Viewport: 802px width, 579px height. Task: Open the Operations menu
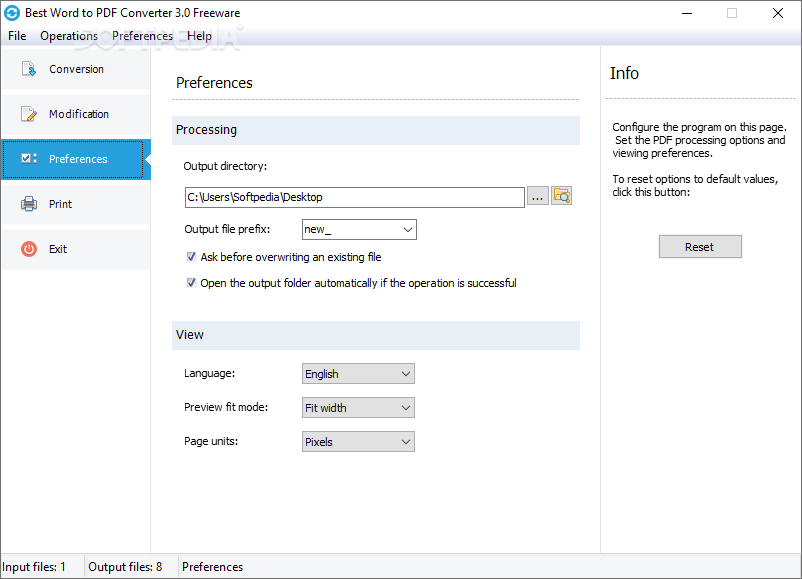(69, 36)
